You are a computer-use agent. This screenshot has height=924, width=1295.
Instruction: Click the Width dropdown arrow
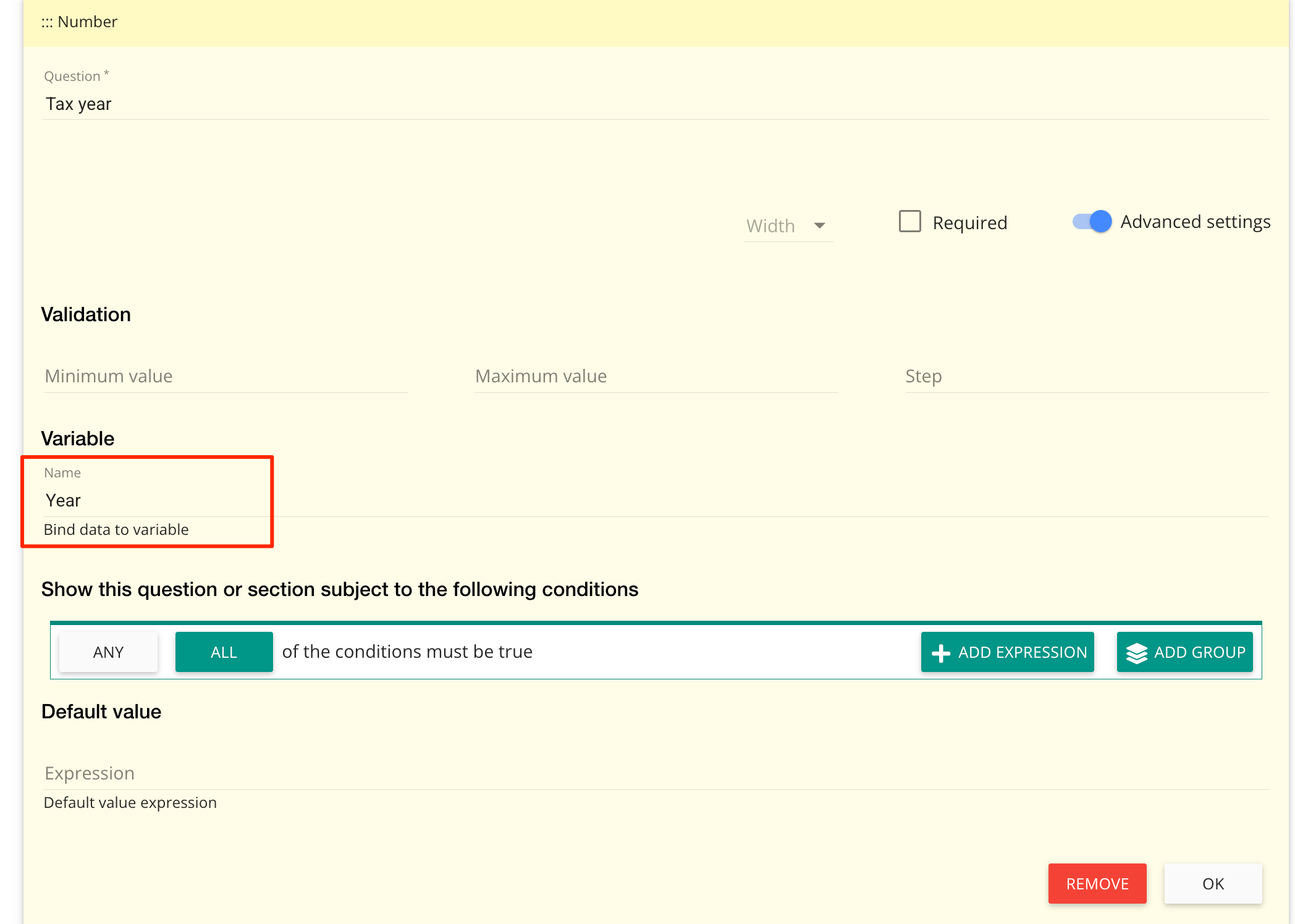[820, 226]
